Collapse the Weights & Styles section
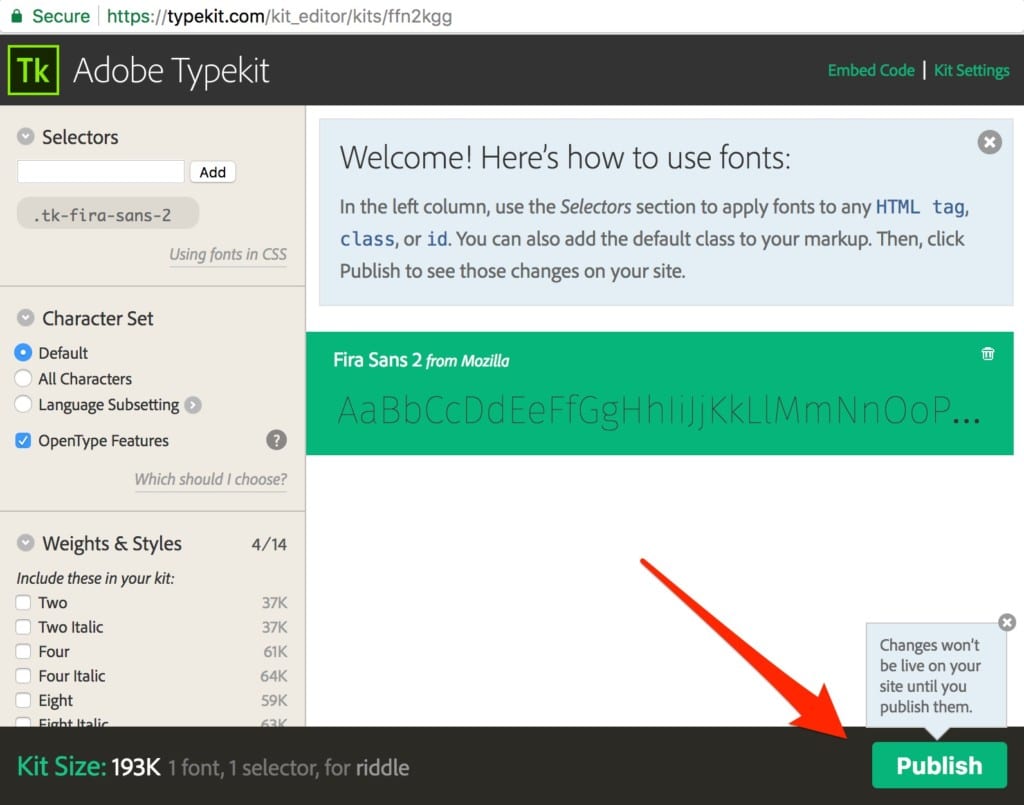 coord(25,543)
